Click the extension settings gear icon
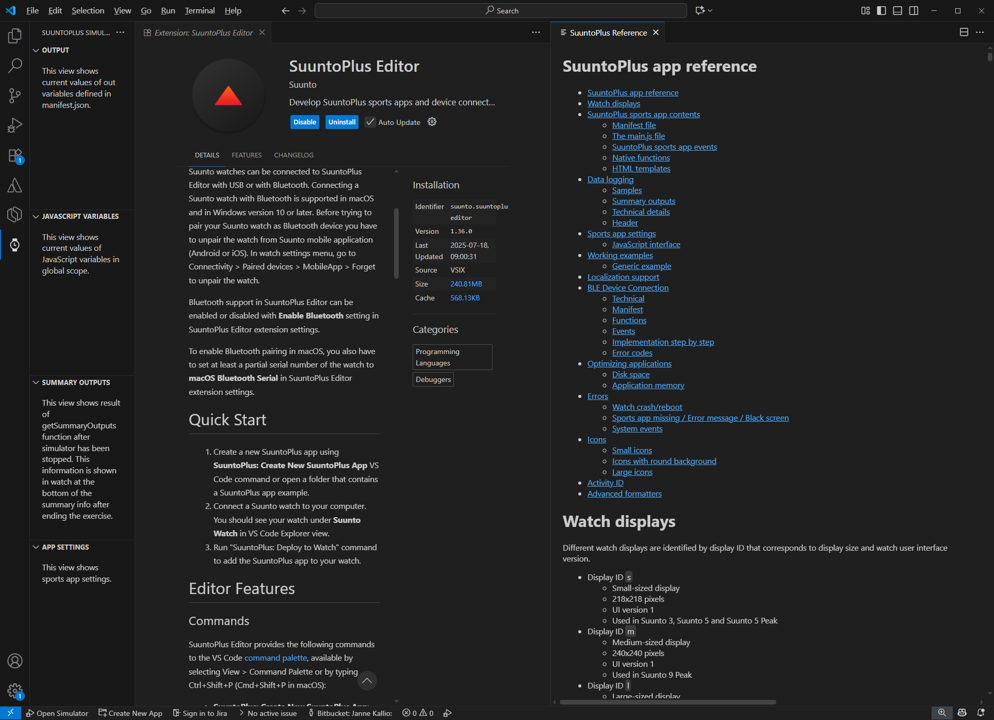 (x=432, y=122)
